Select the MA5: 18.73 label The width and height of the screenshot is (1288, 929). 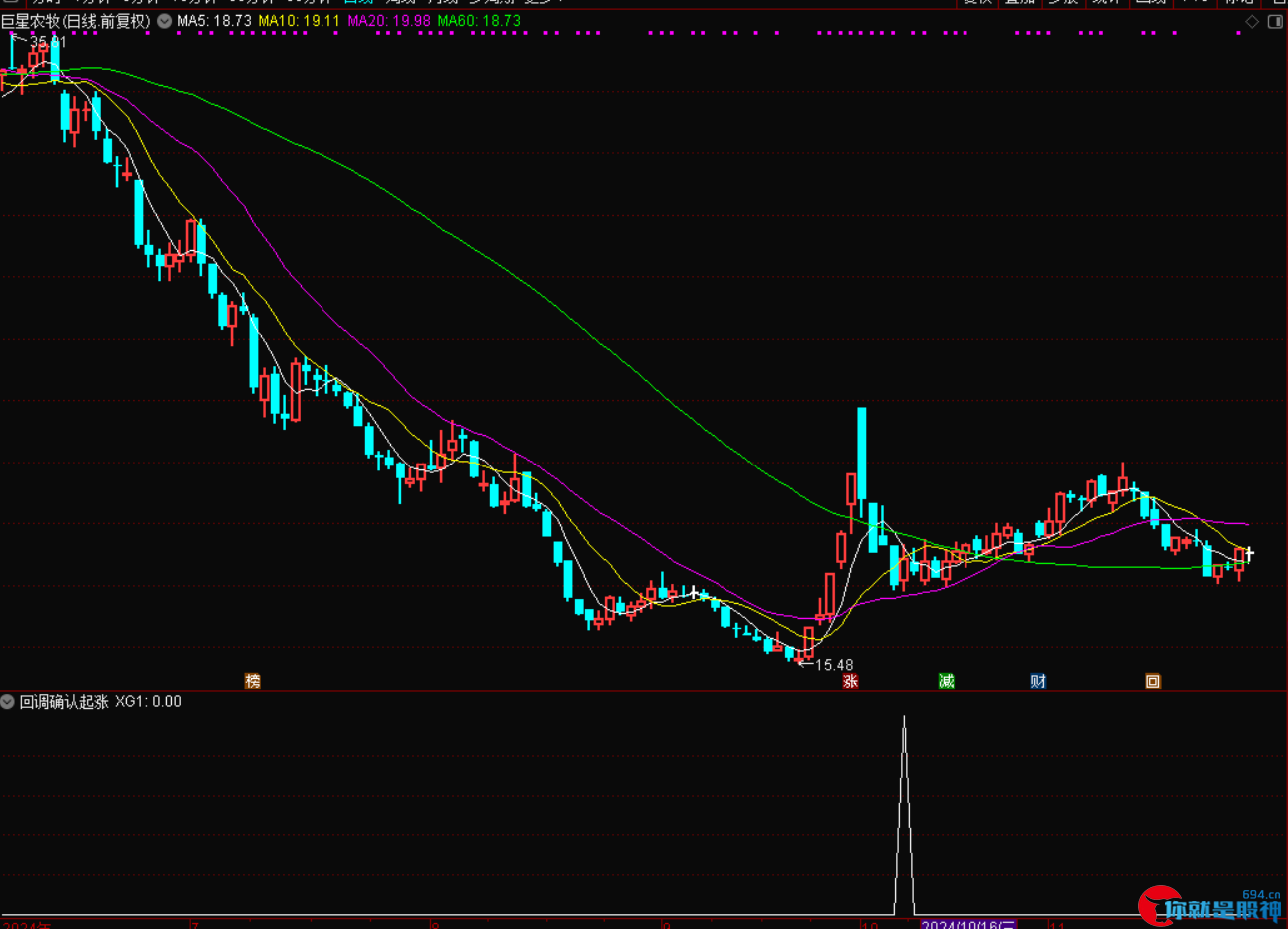214,21
